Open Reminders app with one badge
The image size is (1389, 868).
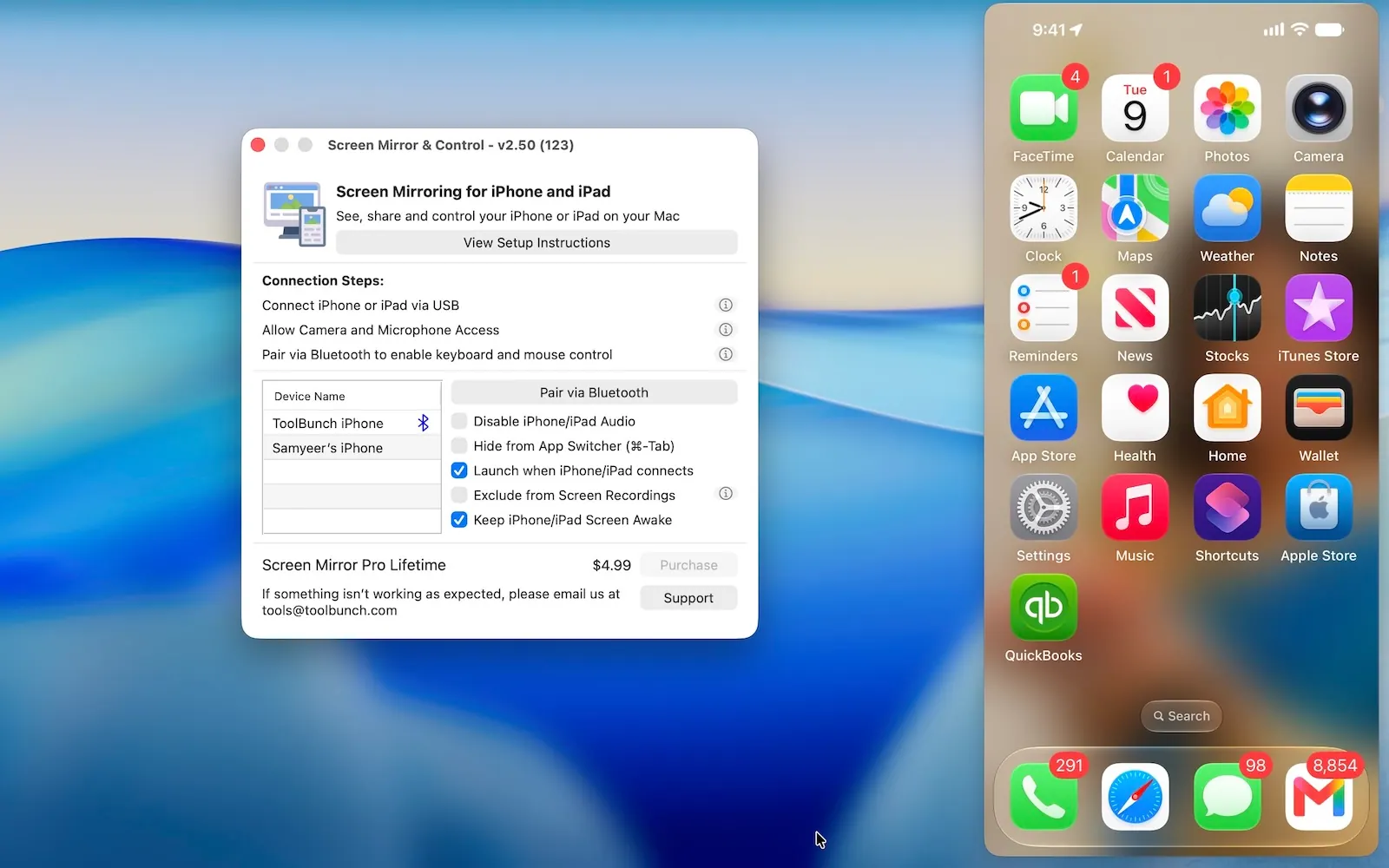(1043, 308)
